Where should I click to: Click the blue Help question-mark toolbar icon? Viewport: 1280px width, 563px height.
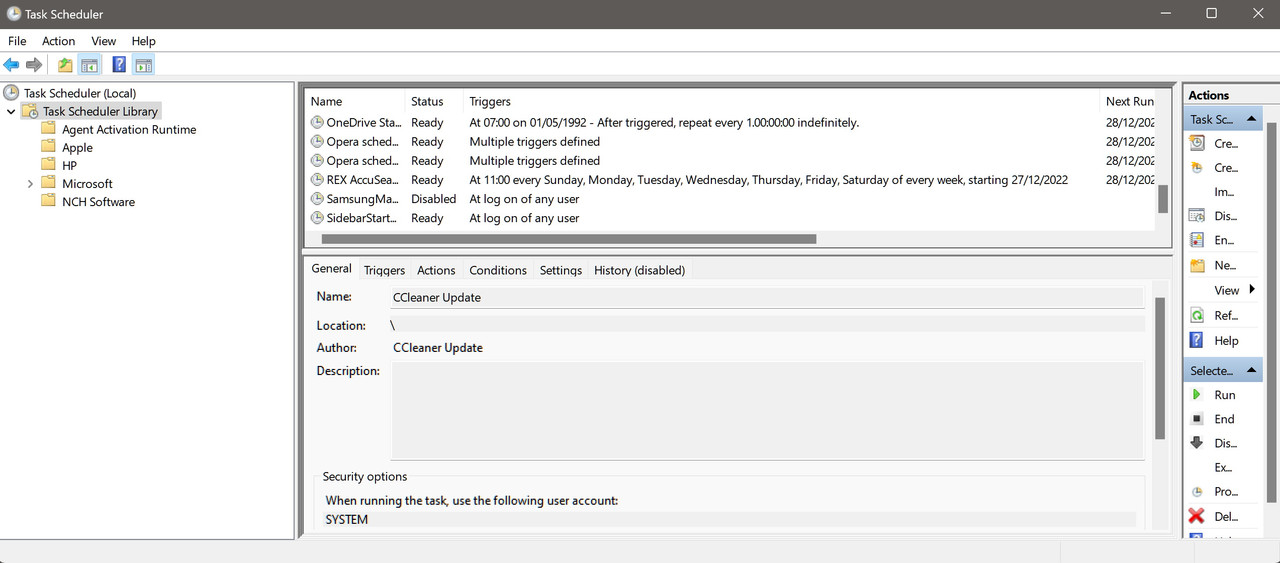[119, 65]
